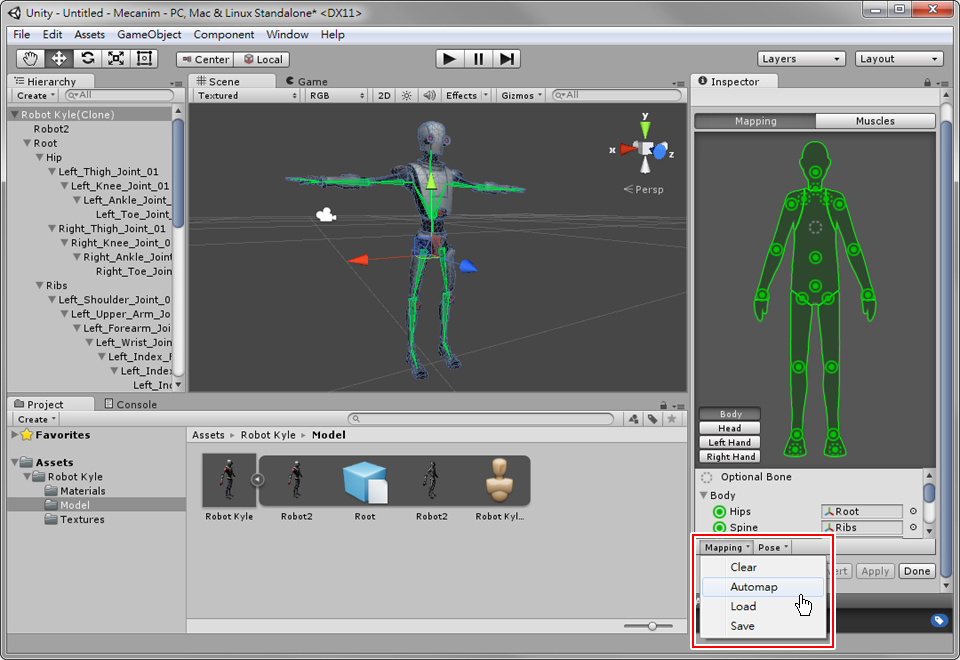Click the Project search field
960x660 pixels.
(481, 419)
